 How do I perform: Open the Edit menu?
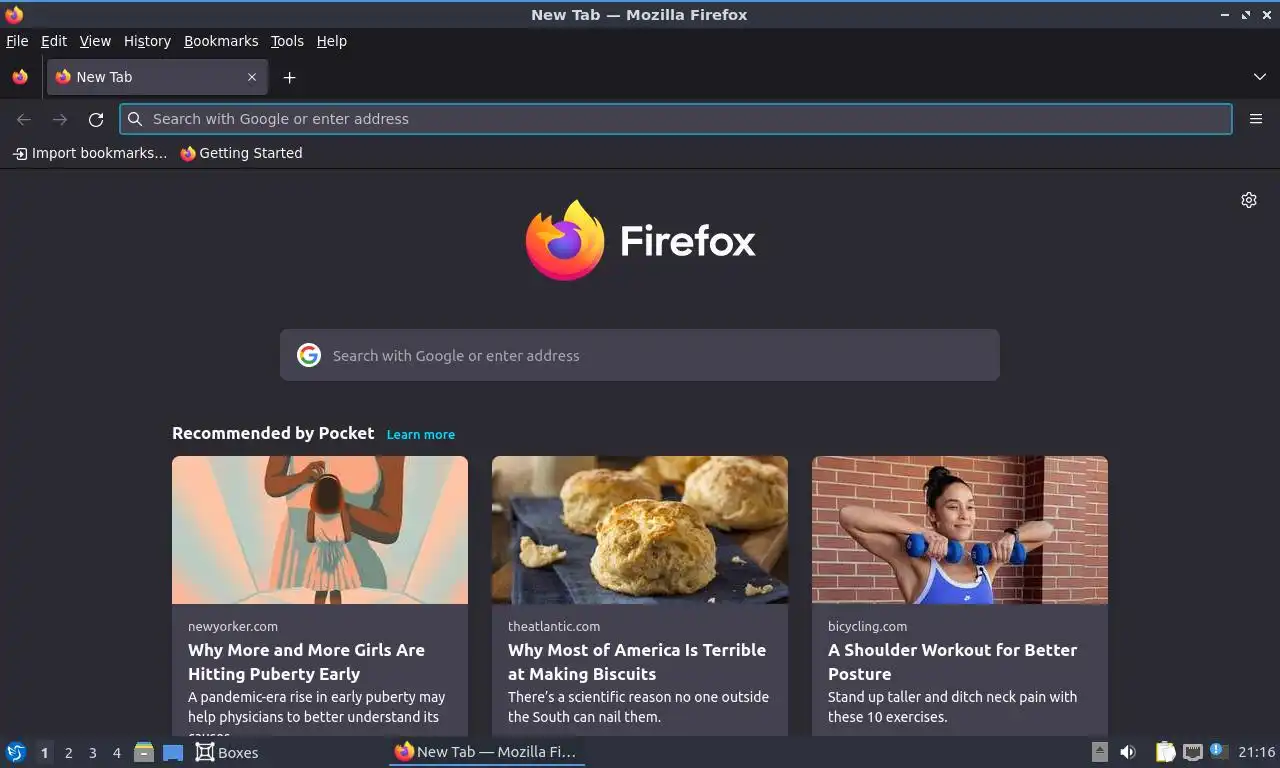54,41
